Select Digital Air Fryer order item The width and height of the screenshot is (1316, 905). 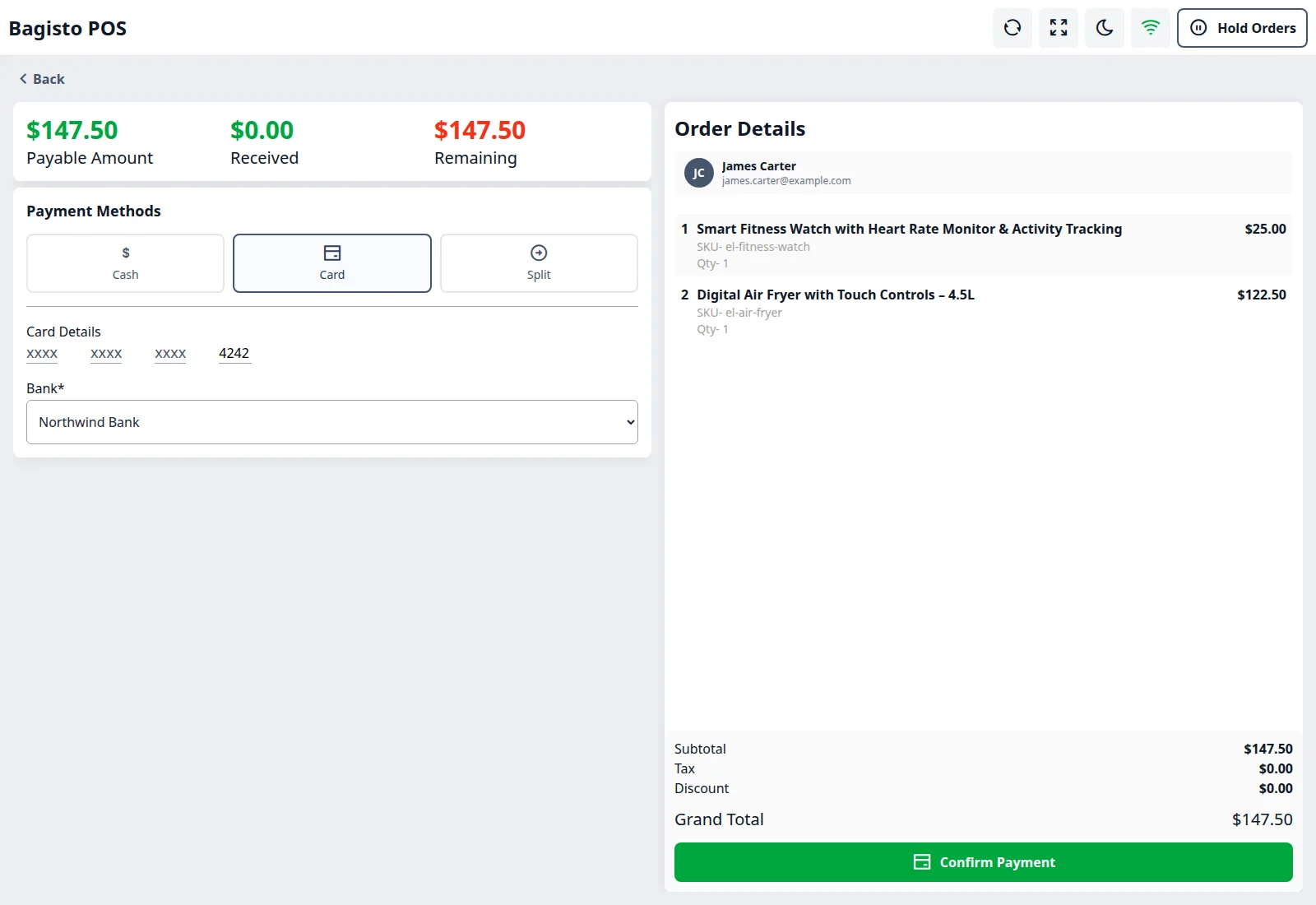pos(984,311)
